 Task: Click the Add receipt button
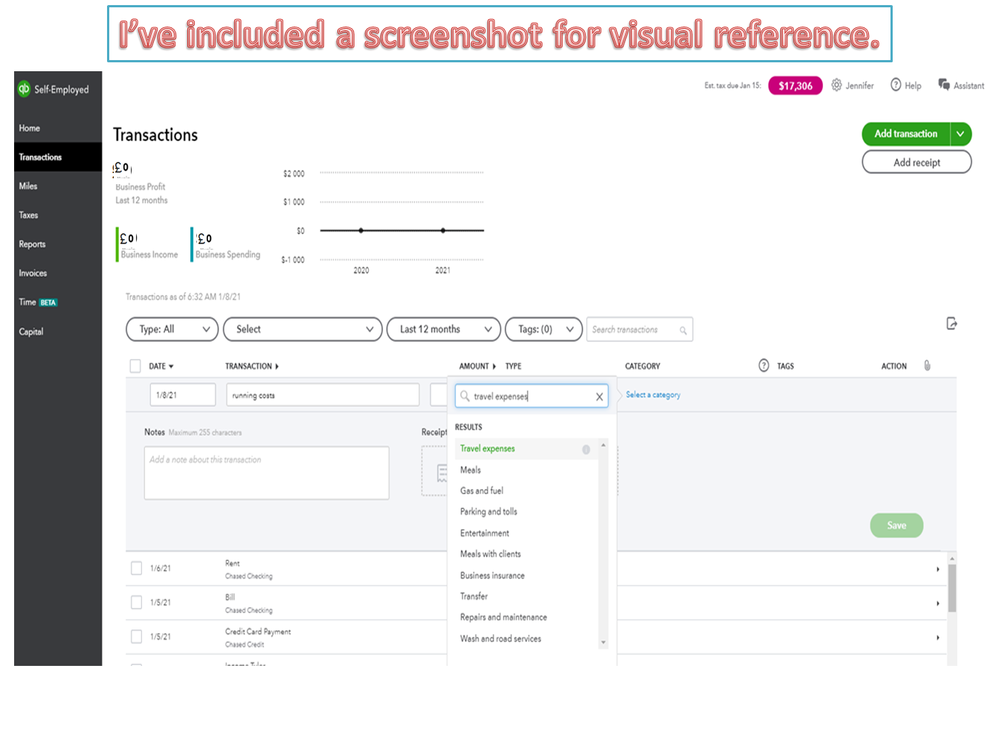916,162
